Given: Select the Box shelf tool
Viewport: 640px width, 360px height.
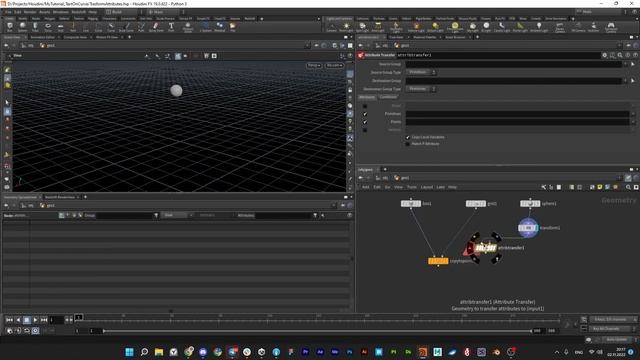Looking at the screenshot, I should (10, 27).
